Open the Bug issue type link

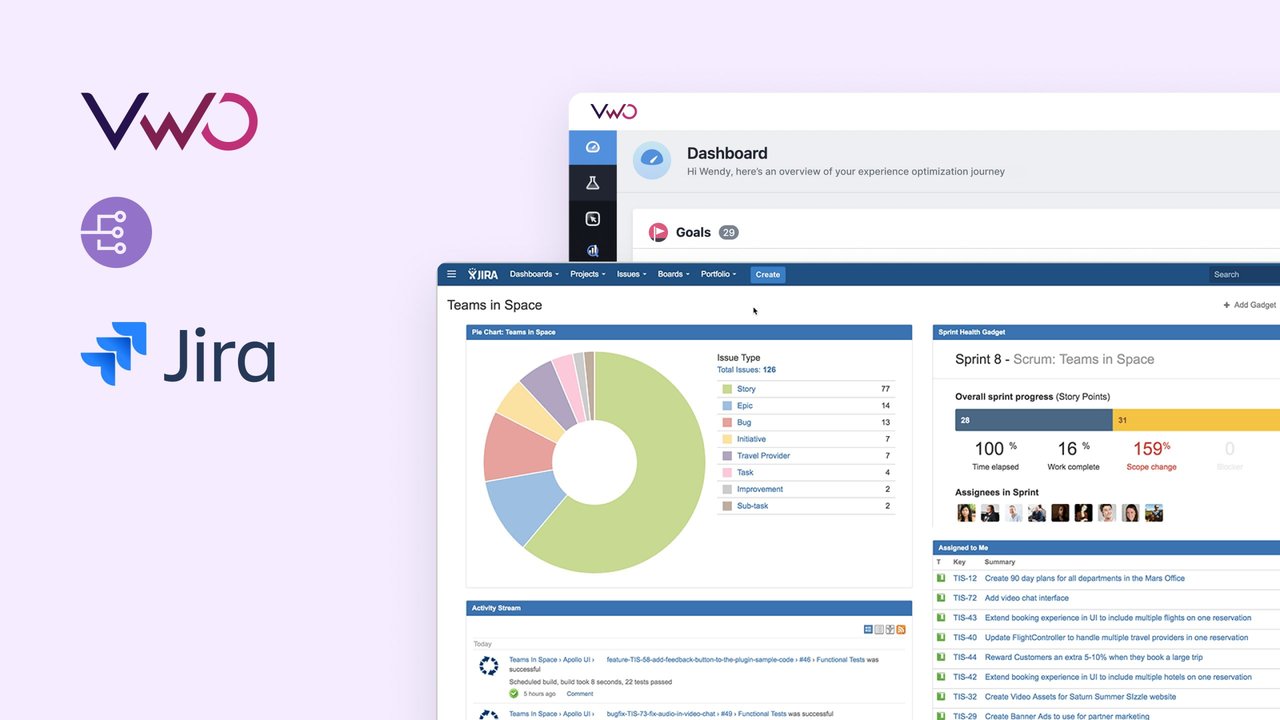pyautogui.click(x=744, y=422)
